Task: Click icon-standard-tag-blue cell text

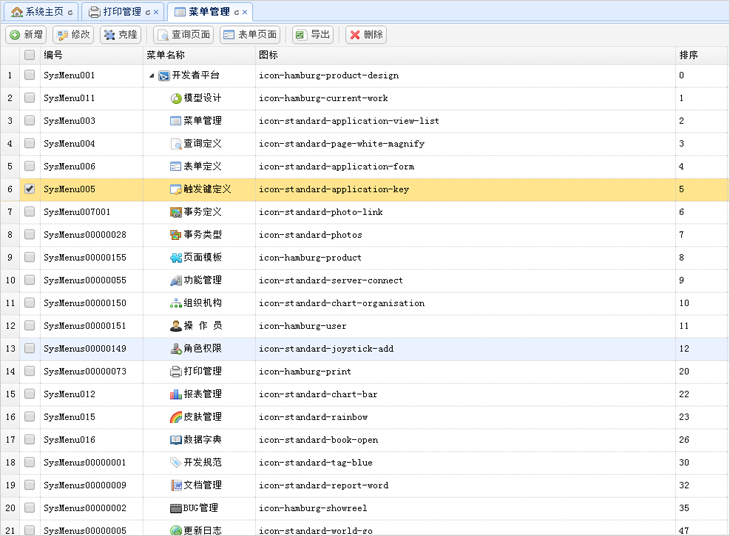Action: (x=316, y=463)
